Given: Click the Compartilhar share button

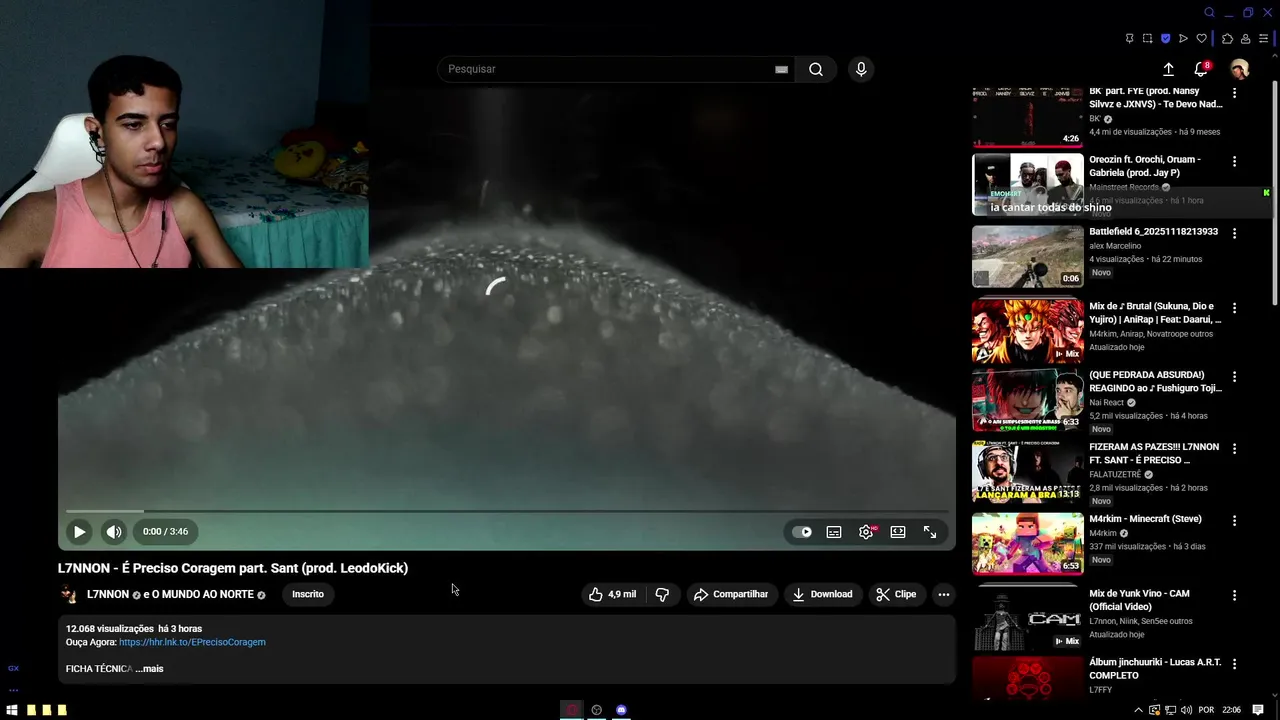Looking at the screenshot, I should pos(731,594).
